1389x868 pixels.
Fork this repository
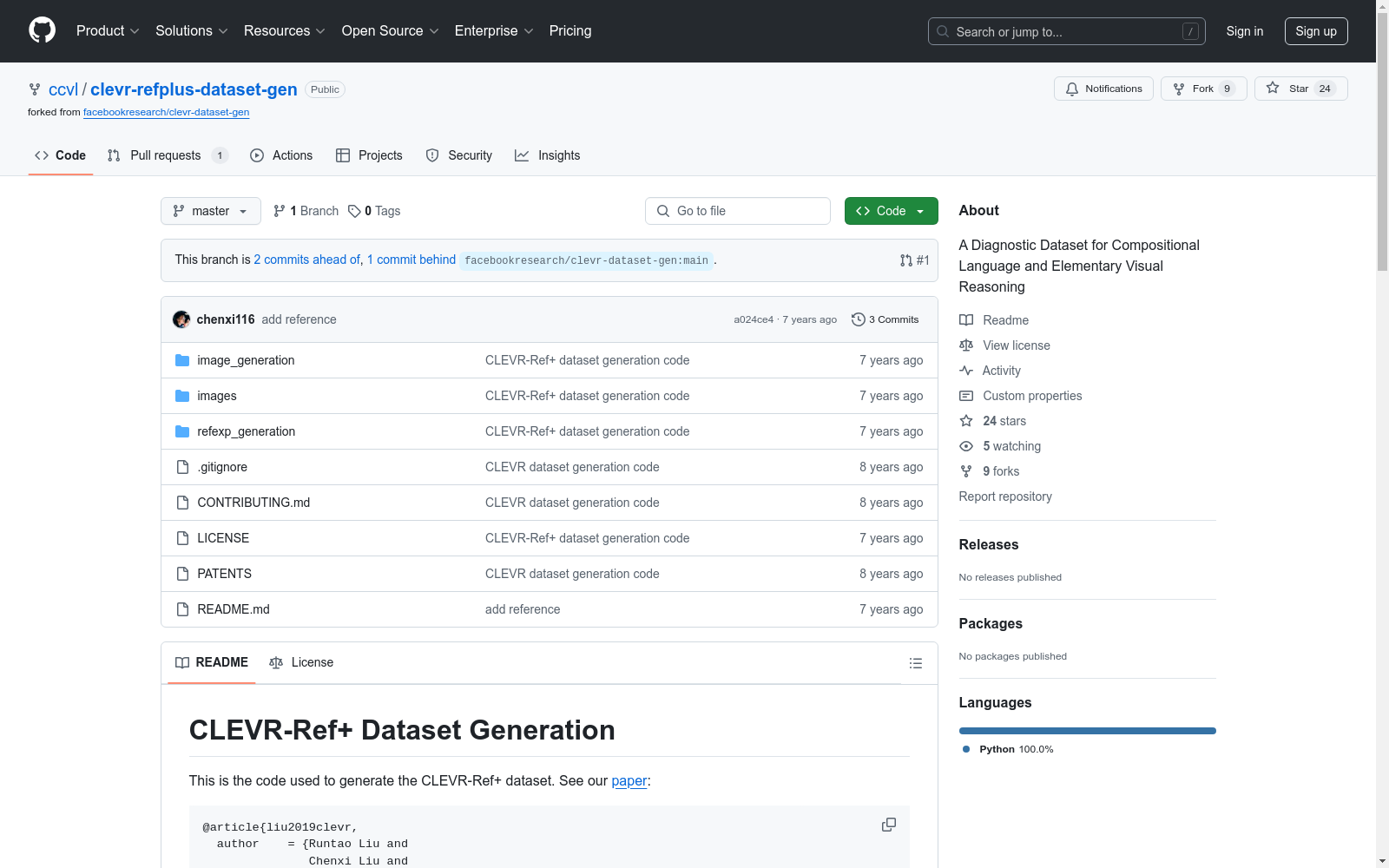[1204, 89]
